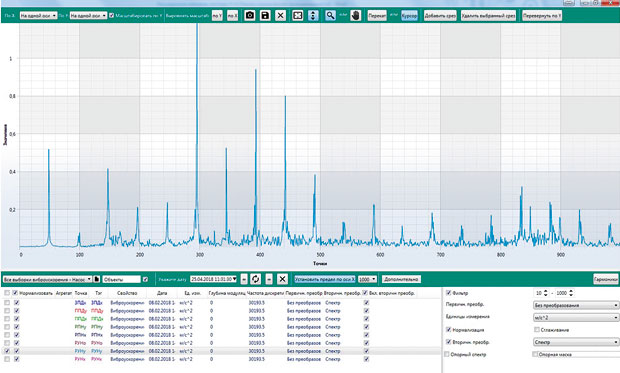
Task: Click the 'Перекат' button
Action: (x=377, y=16)
